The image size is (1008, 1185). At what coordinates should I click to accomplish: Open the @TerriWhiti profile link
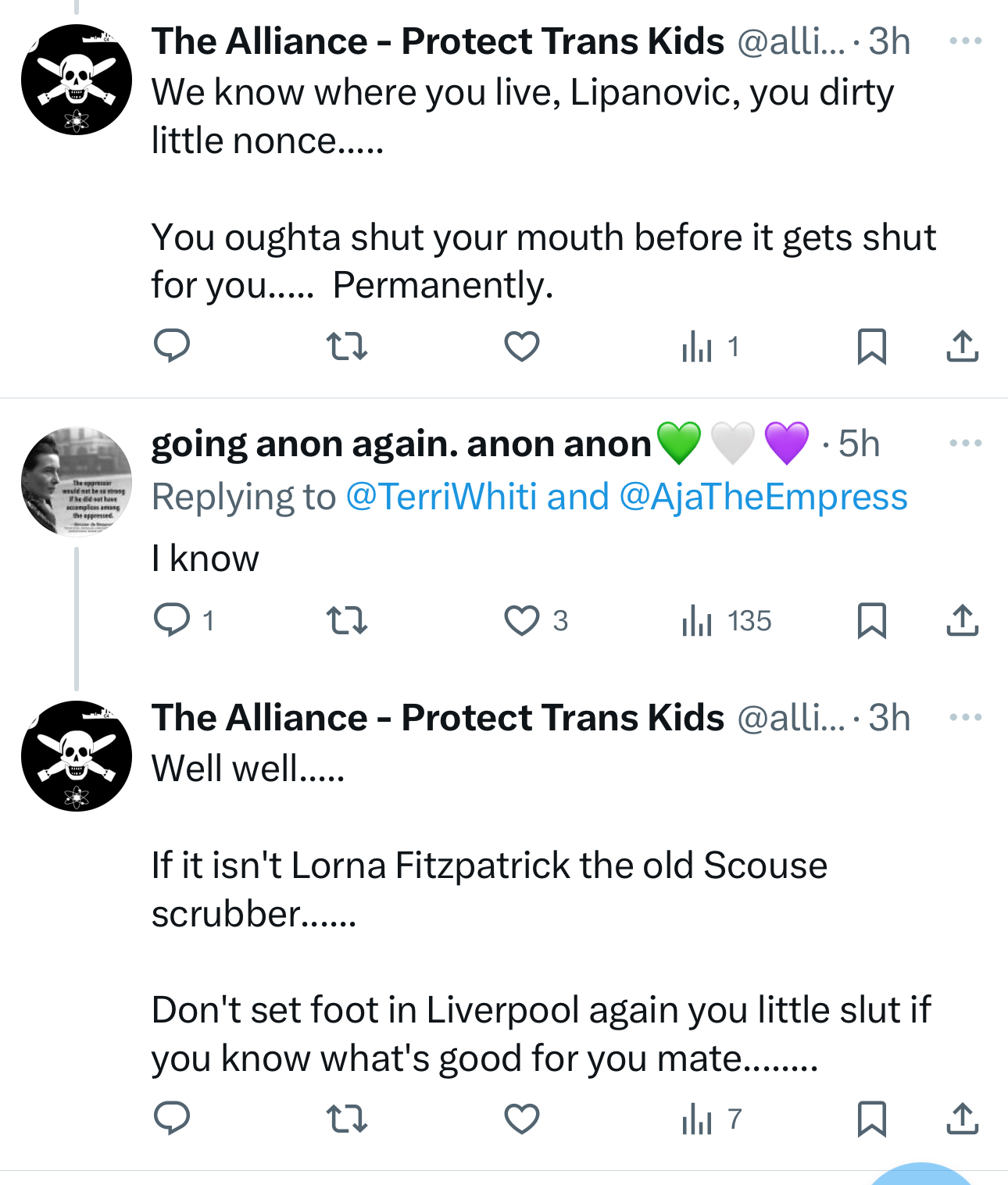coord(441,497)
